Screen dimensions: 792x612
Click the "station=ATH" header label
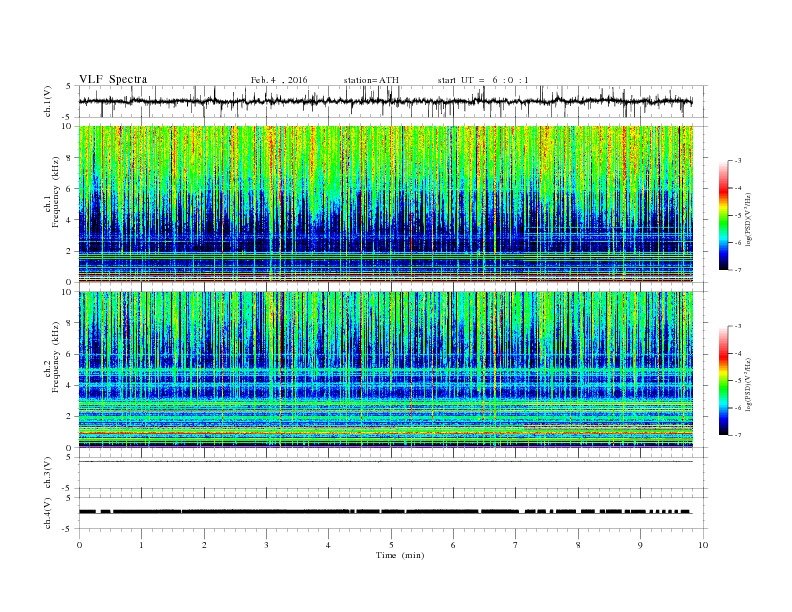tap(371, 80)
